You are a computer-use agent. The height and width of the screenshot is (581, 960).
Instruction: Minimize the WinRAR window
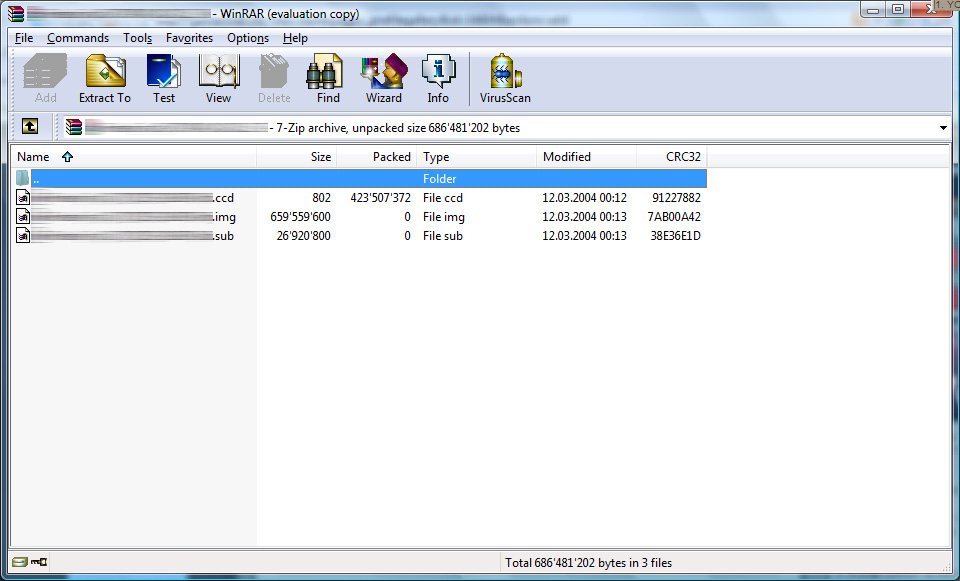coord(873,9)
